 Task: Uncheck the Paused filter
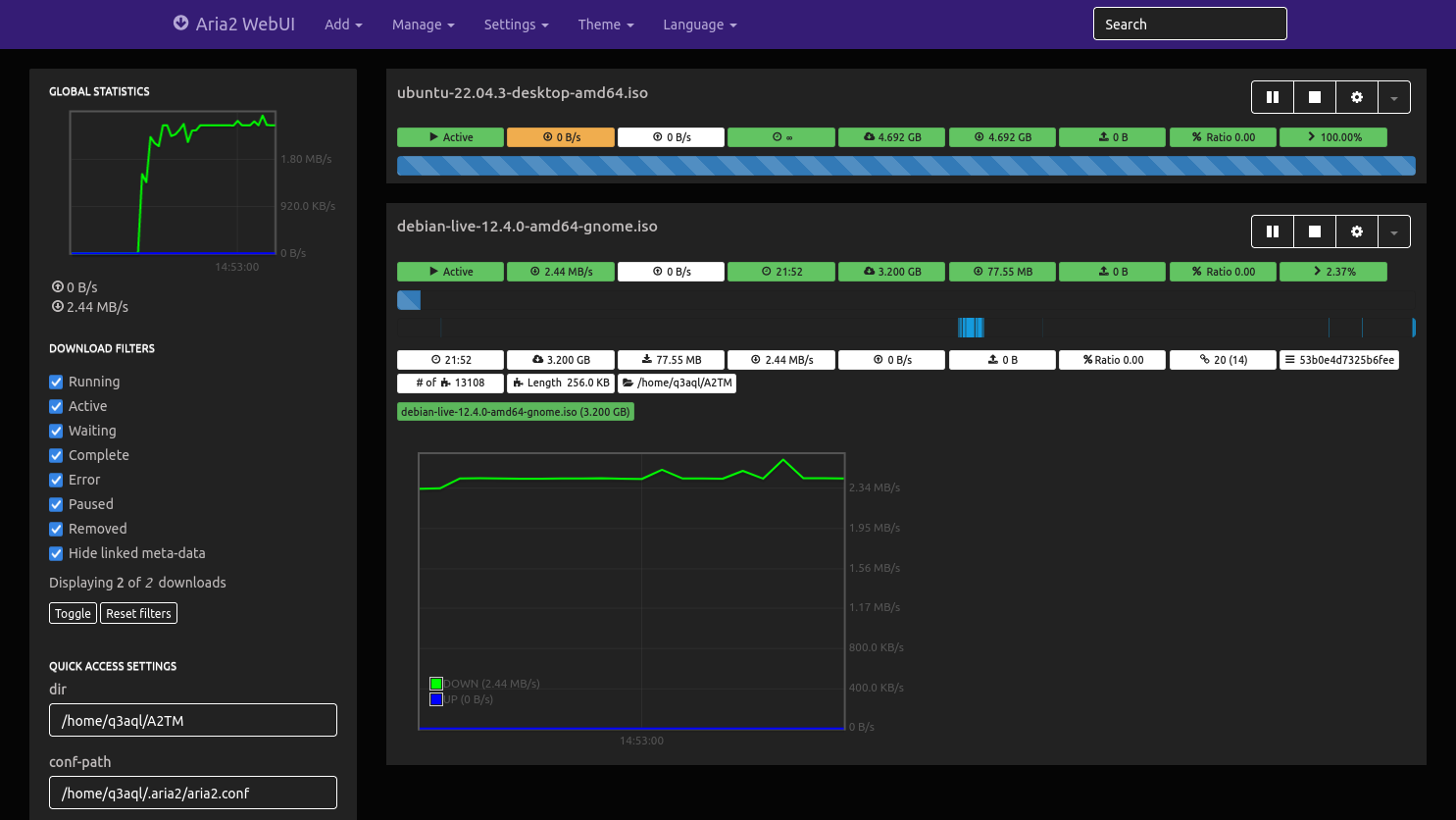point(56,504)
